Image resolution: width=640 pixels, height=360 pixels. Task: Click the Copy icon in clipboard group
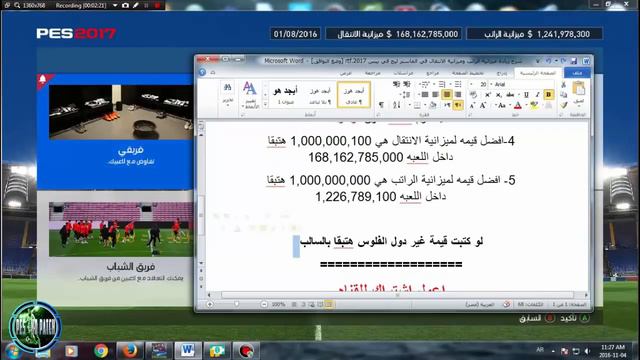(x=563, y=95)
